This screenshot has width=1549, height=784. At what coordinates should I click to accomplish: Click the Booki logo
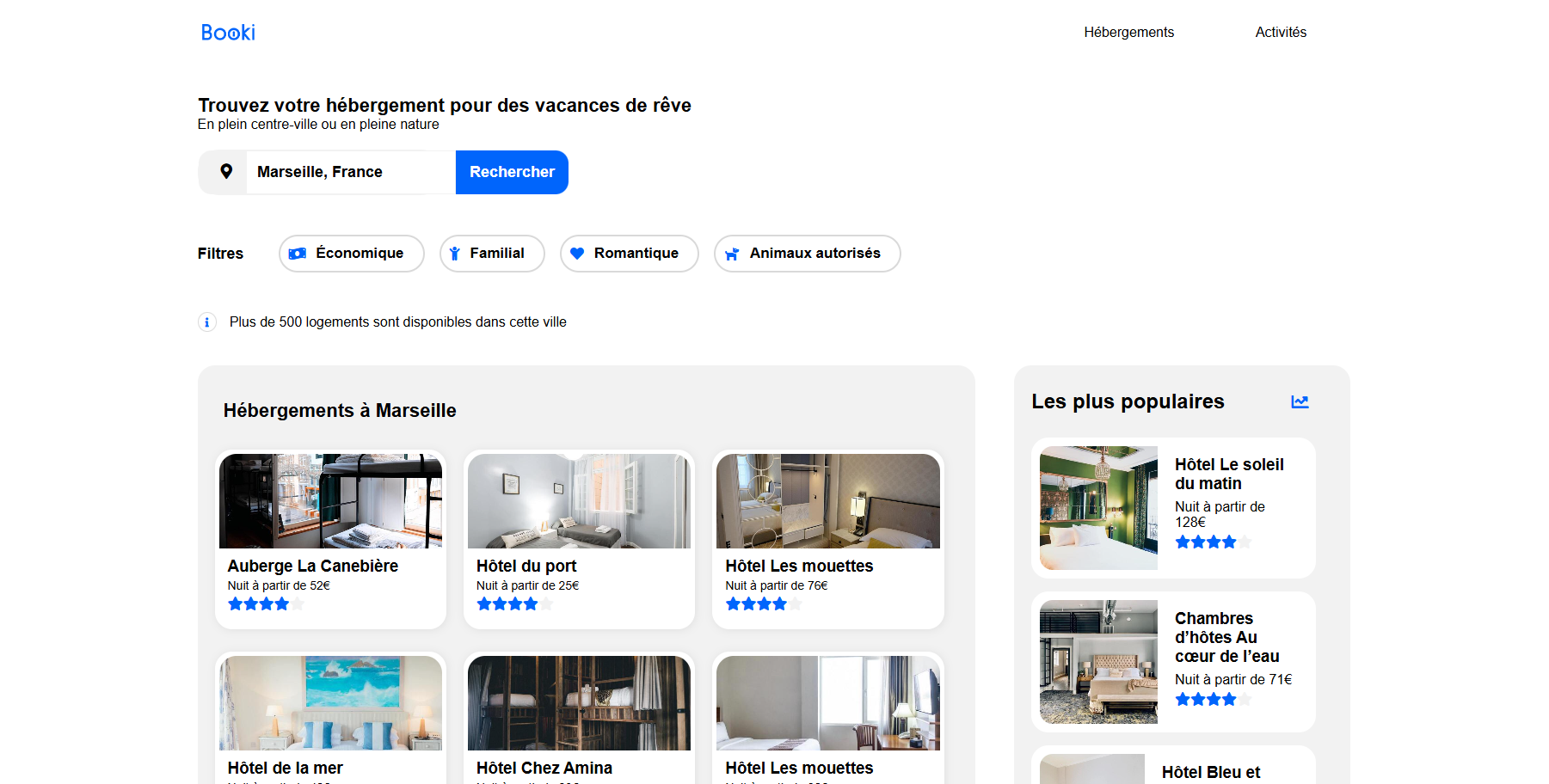tap(227, 32)
